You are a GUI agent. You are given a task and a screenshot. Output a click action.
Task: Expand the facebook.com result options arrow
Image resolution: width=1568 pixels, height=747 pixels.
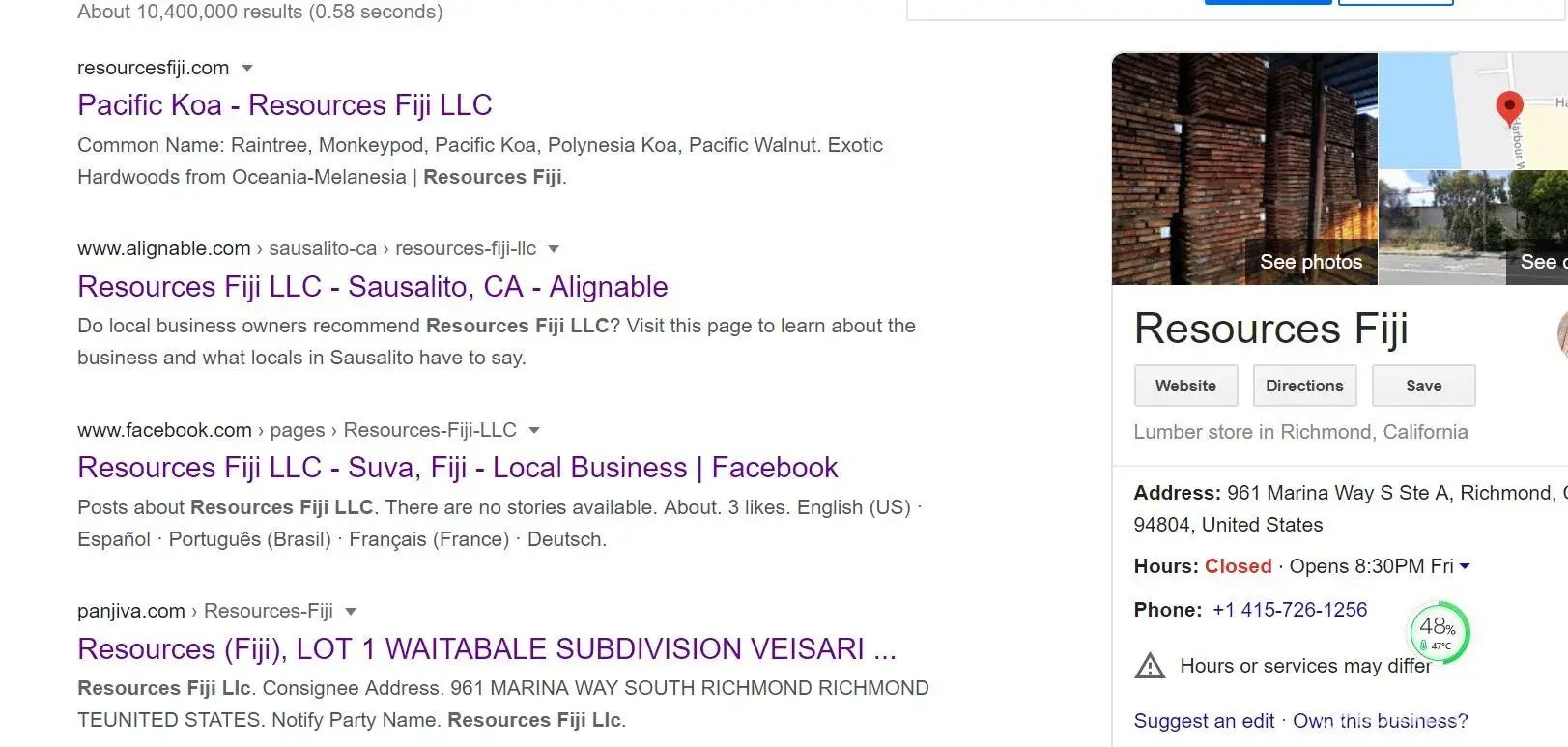(x=534, y=430)
